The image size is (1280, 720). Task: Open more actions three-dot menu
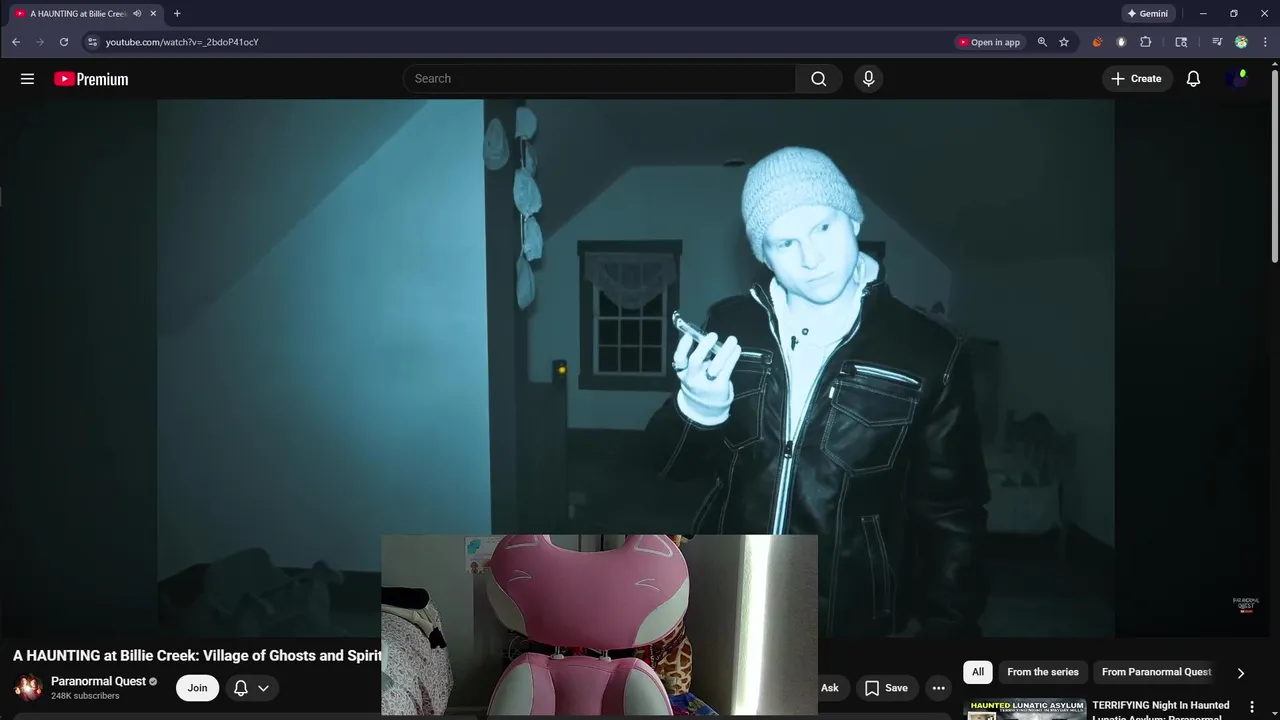pyautogui.click(x=938, y=688)
